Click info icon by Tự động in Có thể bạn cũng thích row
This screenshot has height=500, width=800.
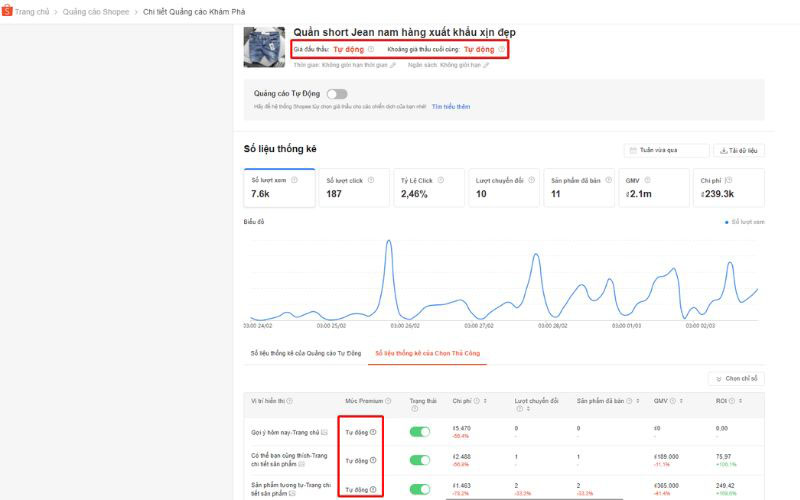click(x=373, y=460)
